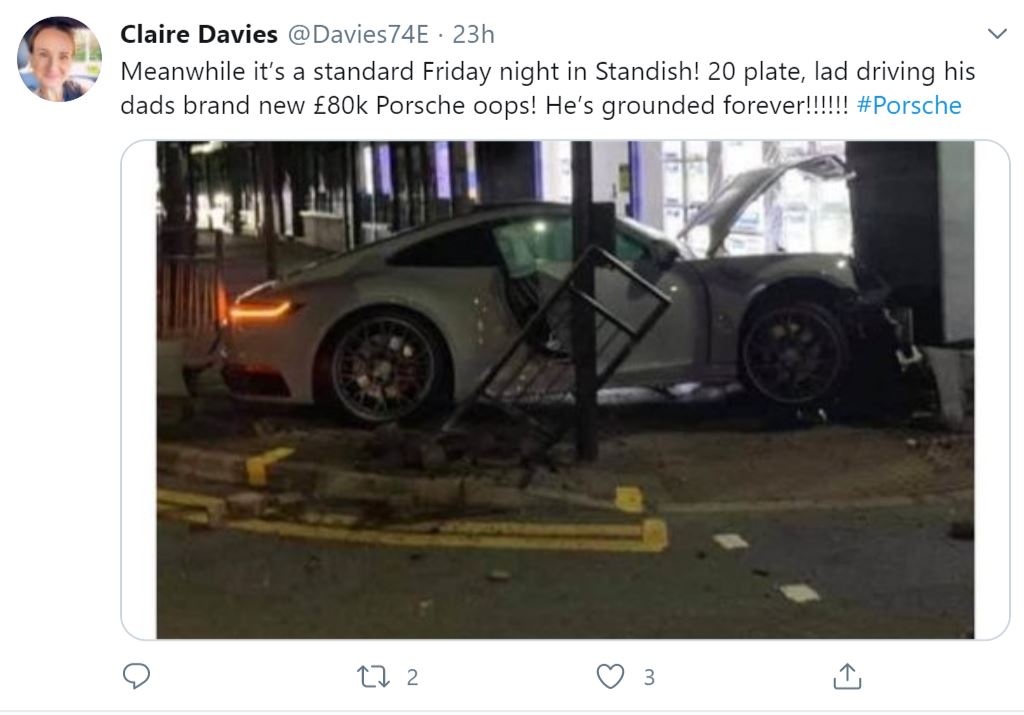Click the 23h timestamp

pos(473,34)
